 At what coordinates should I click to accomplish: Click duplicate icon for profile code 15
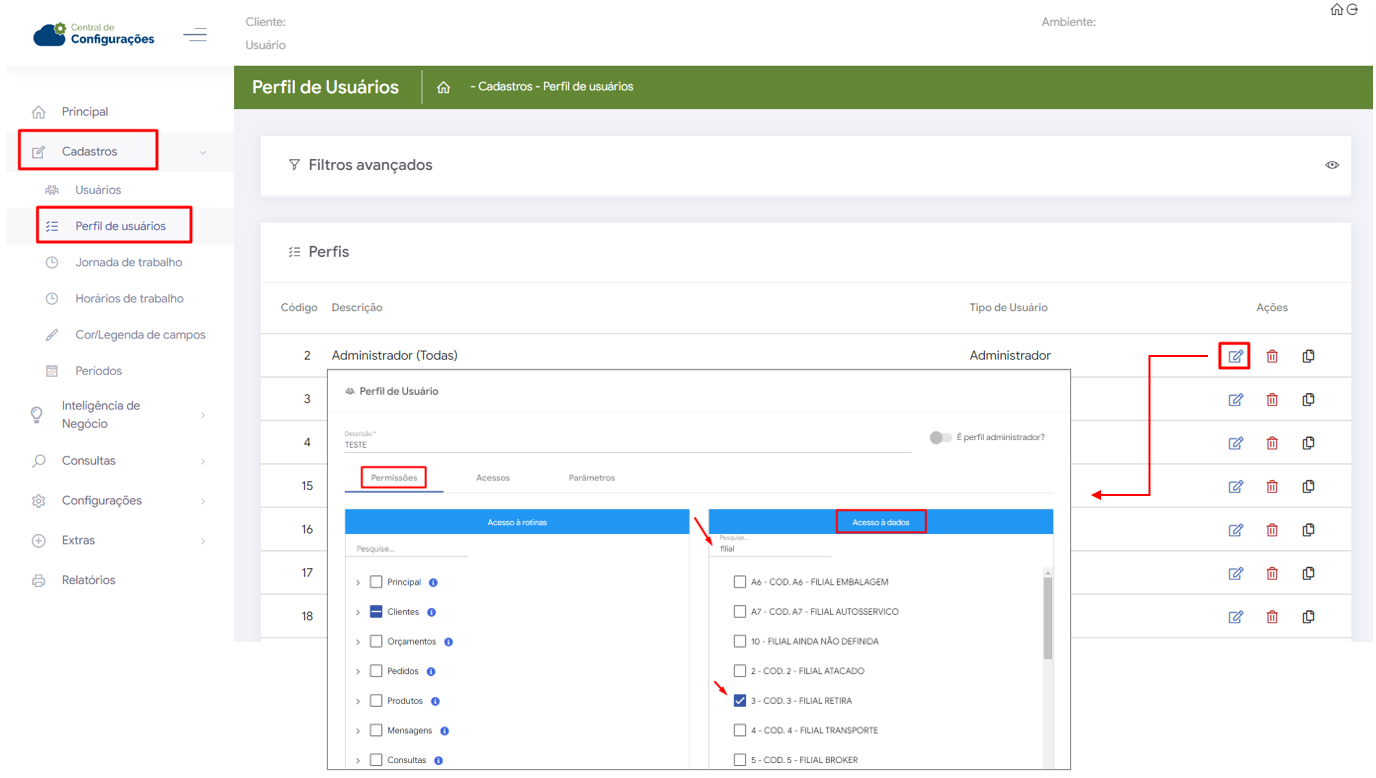tap(1308, 487)
